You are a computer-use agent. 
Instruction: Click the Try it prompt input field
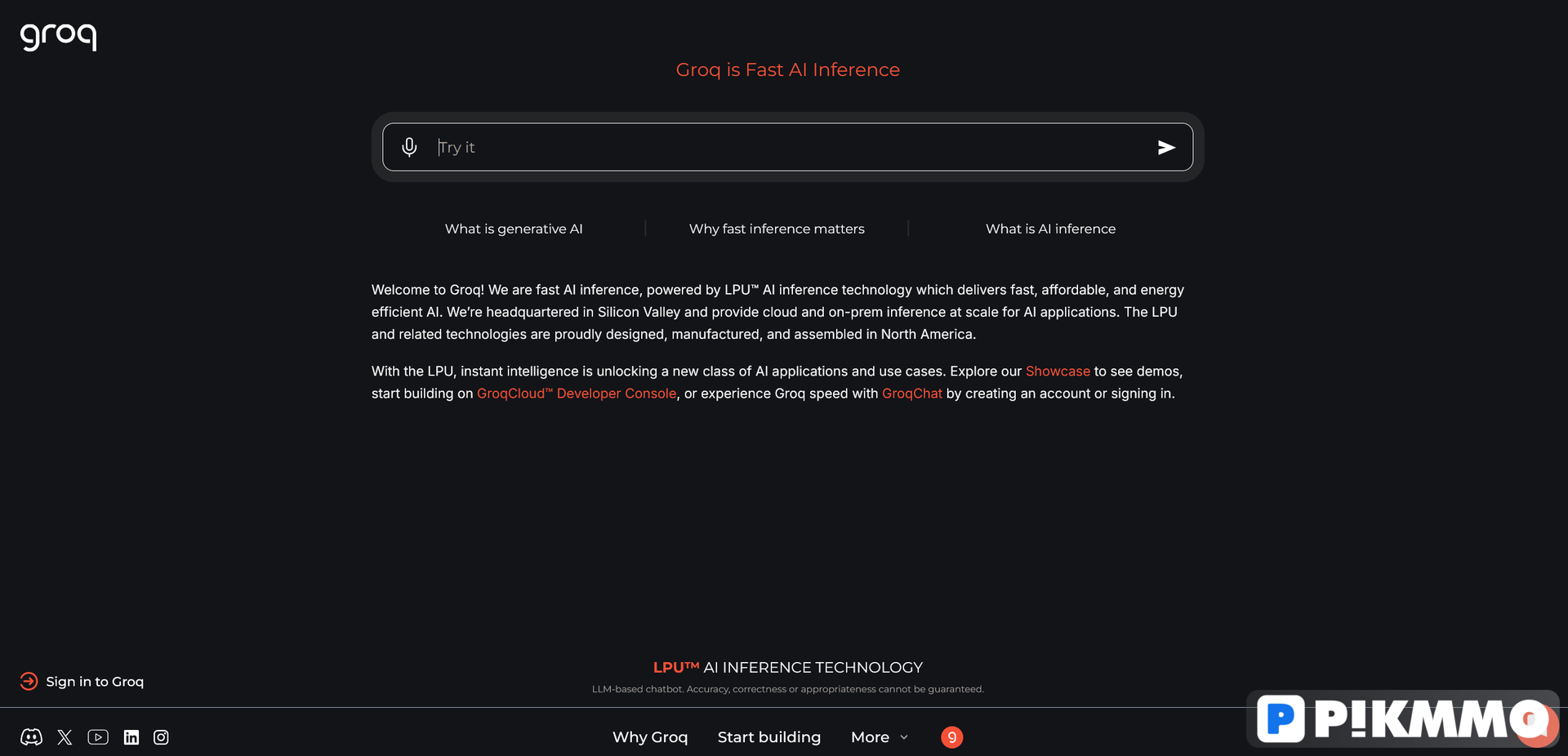[787, 147]
